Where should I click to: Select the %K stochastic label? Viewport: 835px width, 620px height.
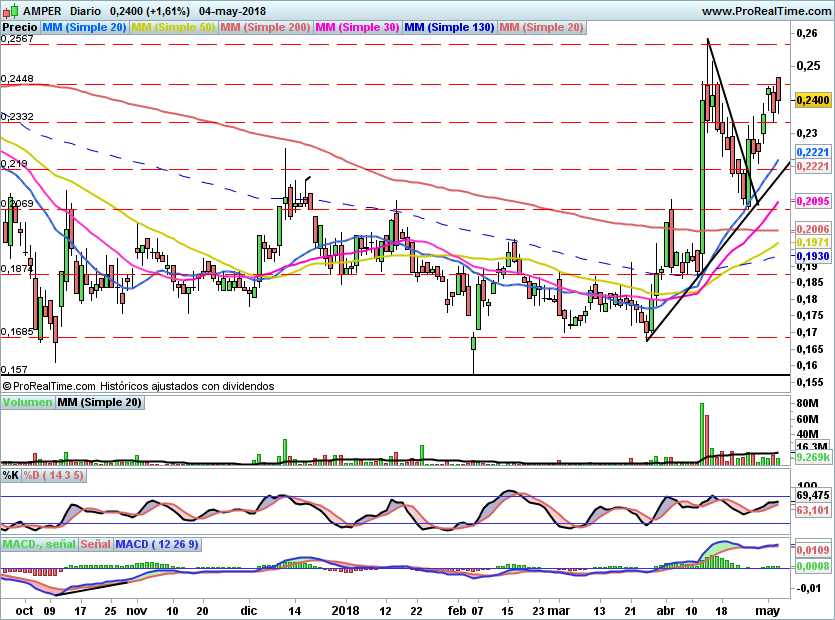(11, 475)
